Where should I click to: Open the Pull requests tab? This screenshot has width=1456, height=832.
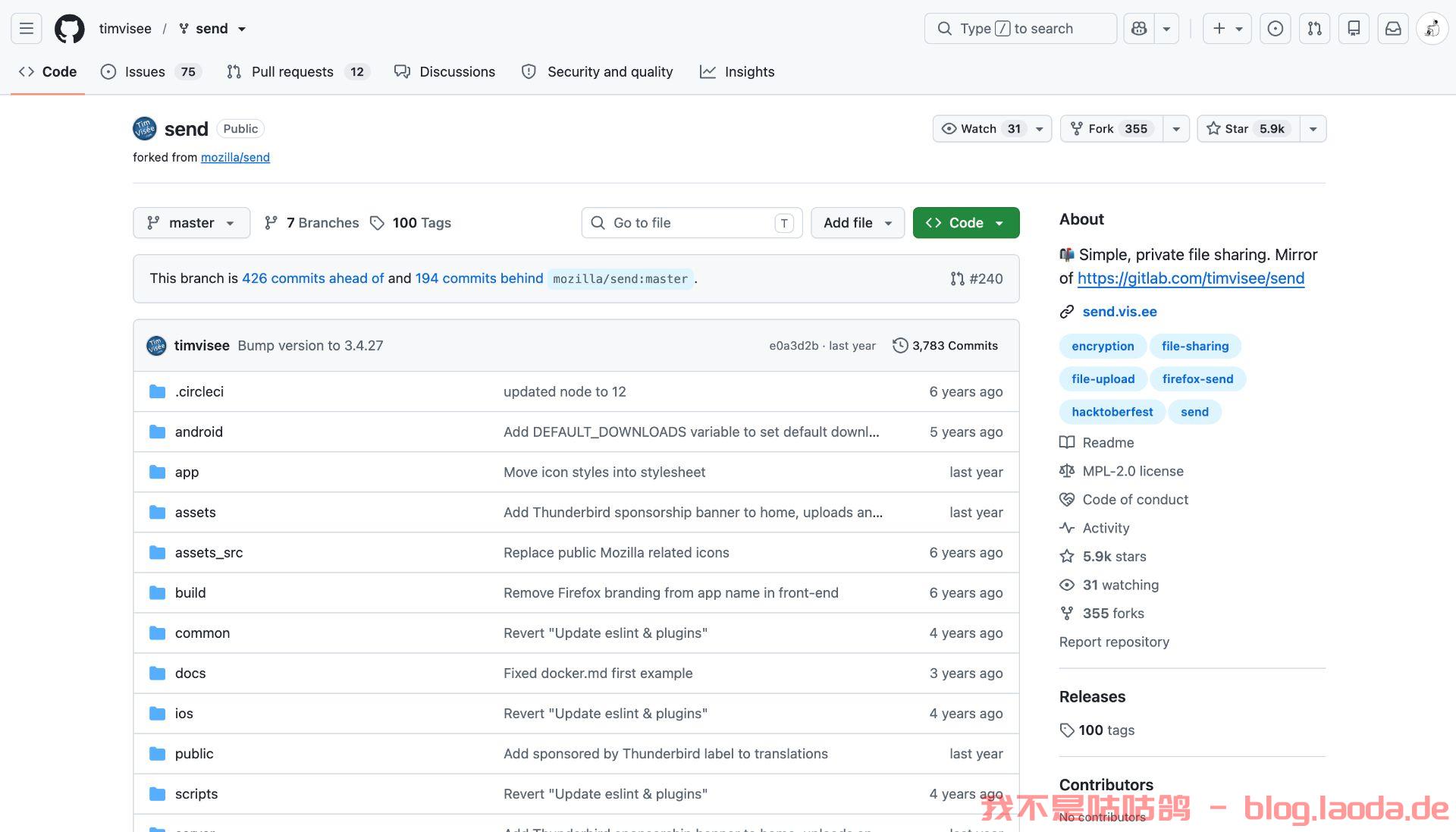coord(298,72)
